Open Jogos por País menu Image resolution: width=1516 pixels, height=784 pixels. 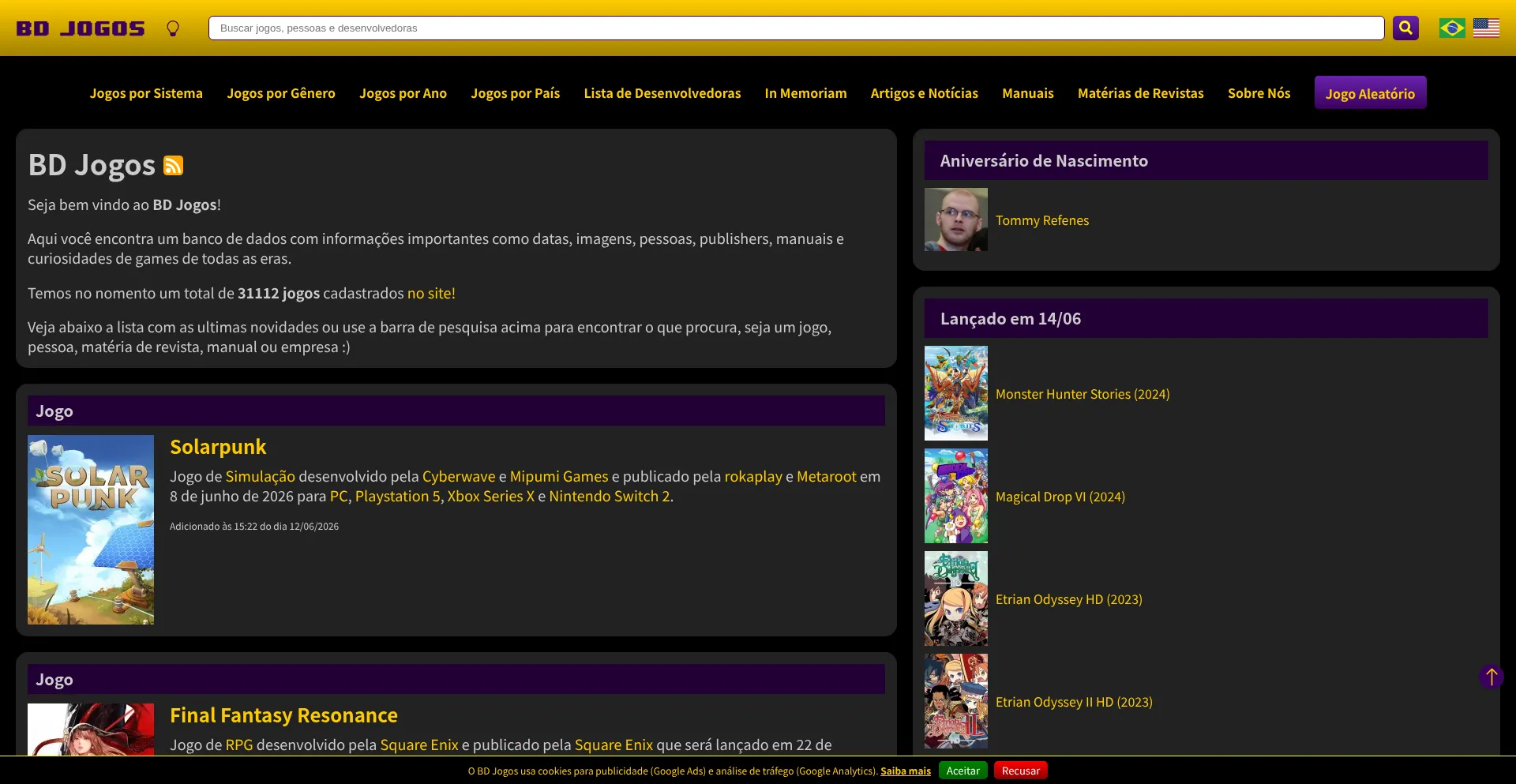[516, 93]
